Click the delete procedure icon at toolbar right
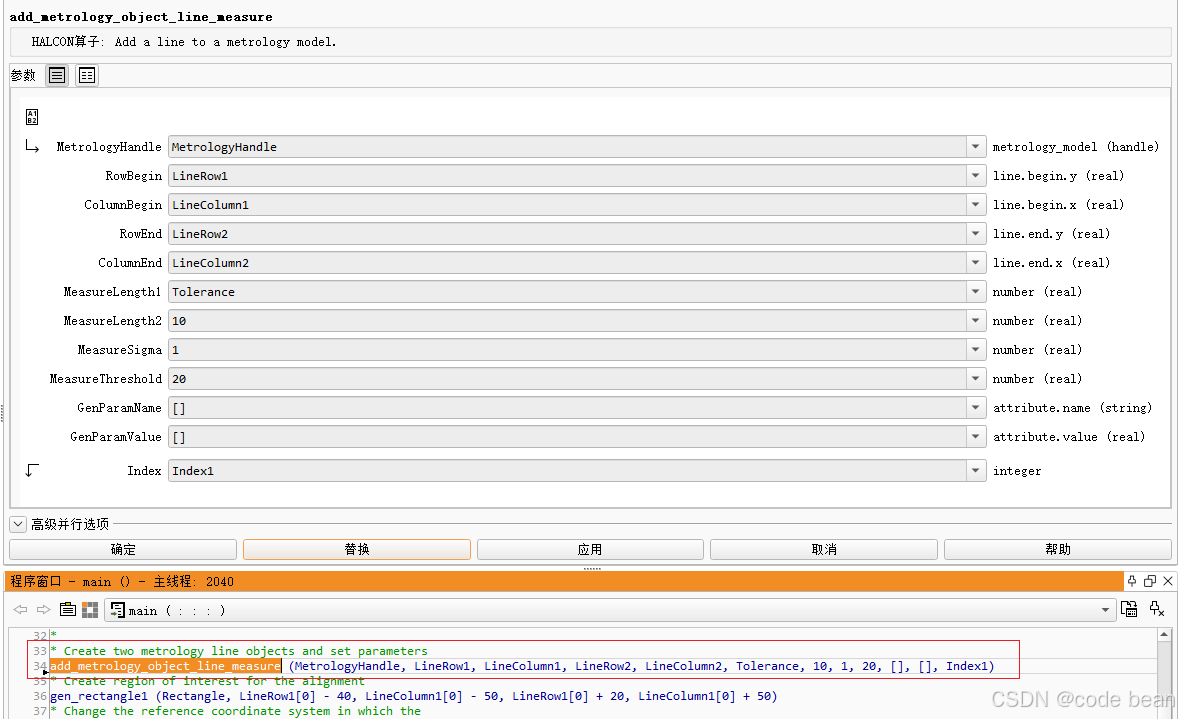 (x=1158, y=610)
